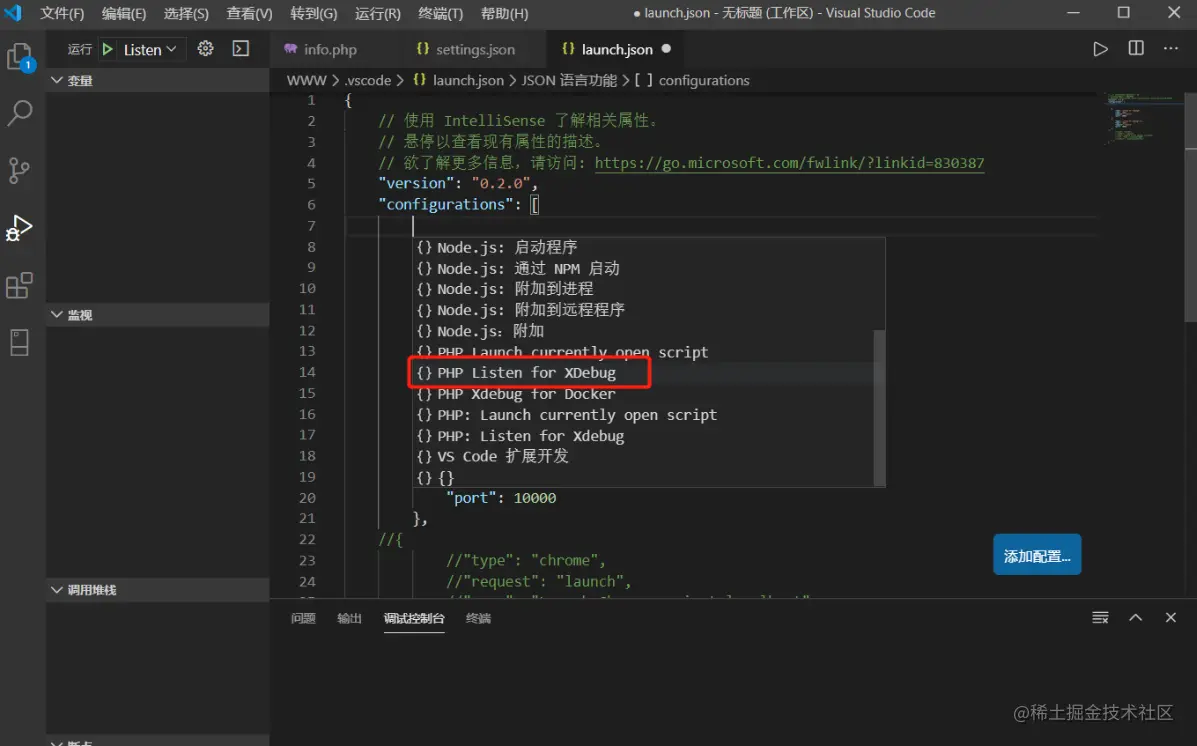The width and height of the screenshot is (1197, 746).
Task: Open the go.microsoft.com fwlink URL
Action: point(789,163)
